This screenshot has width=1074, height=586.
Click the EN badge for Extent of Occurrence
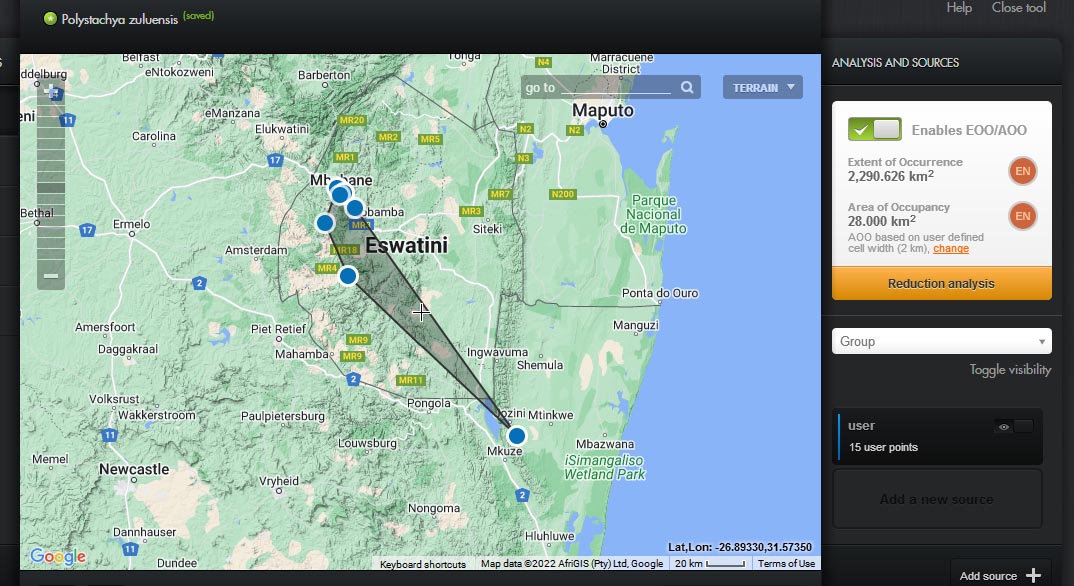(1022, 171)
